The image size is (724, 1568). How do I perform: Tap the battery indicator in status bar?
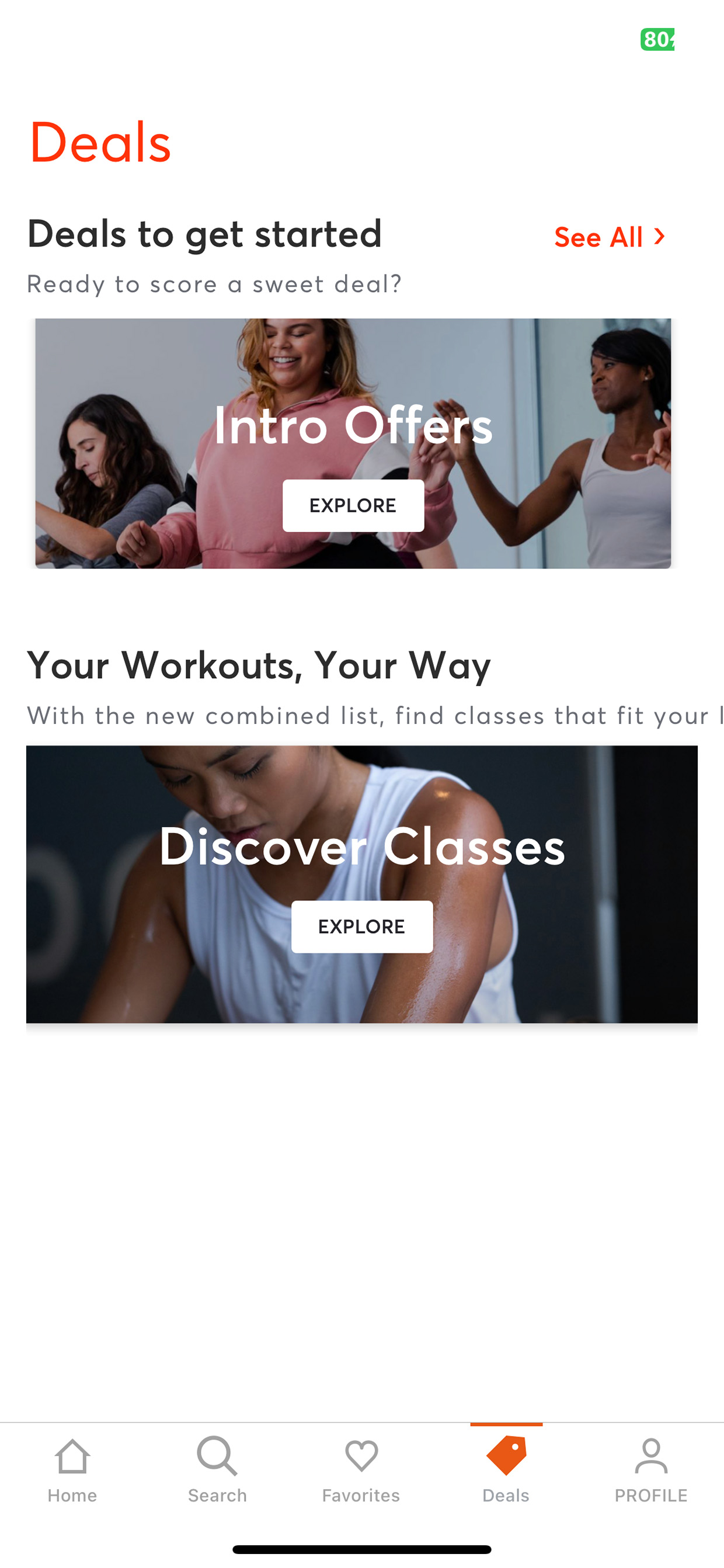657,40
